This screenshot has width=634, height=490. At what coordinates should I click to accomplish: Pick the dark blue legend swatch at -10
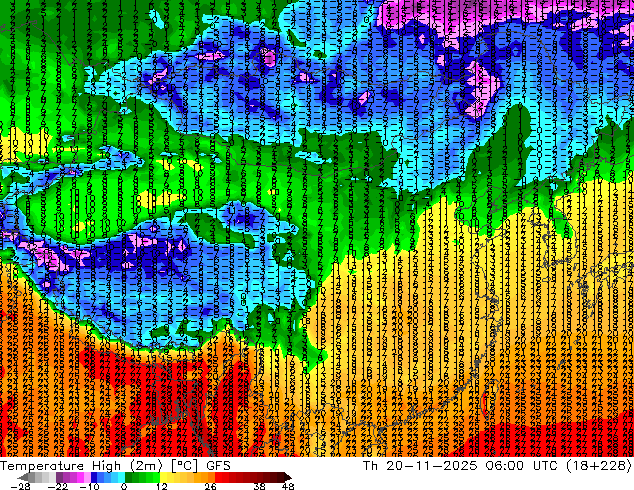click(x=94, y=477)
